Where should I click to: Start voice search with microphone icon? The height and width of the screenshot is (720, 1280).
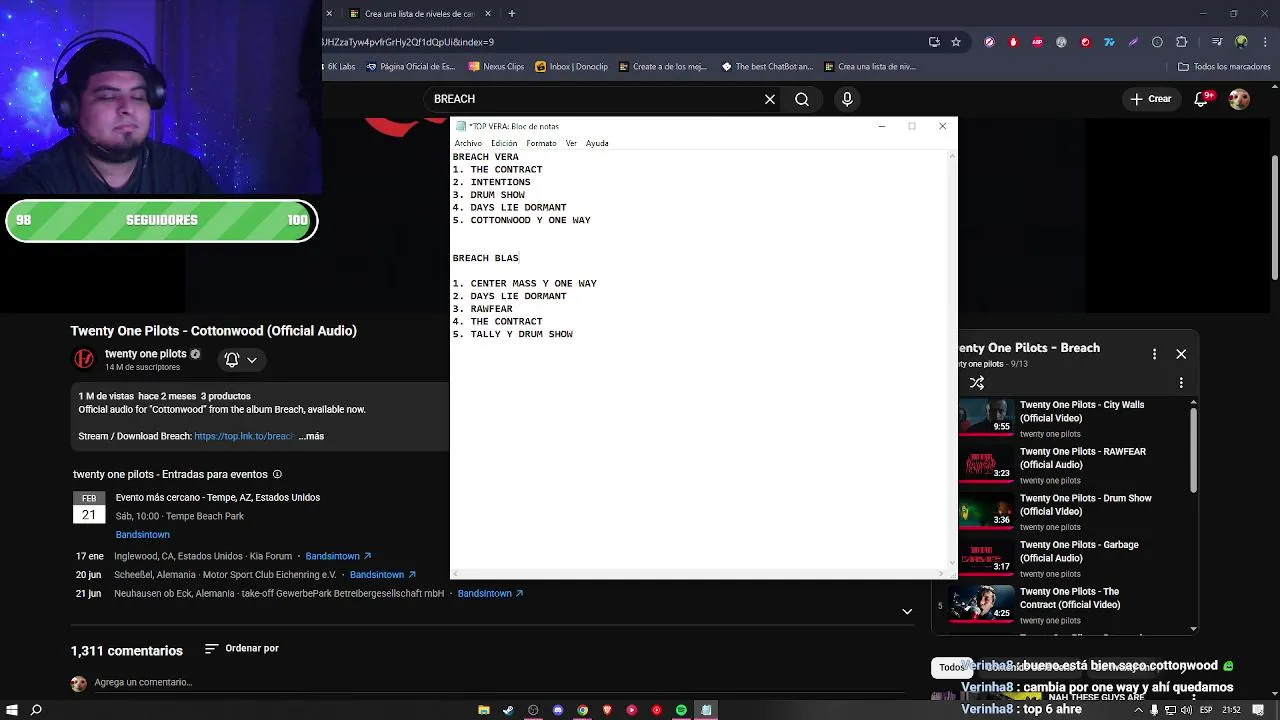(847, 99)
